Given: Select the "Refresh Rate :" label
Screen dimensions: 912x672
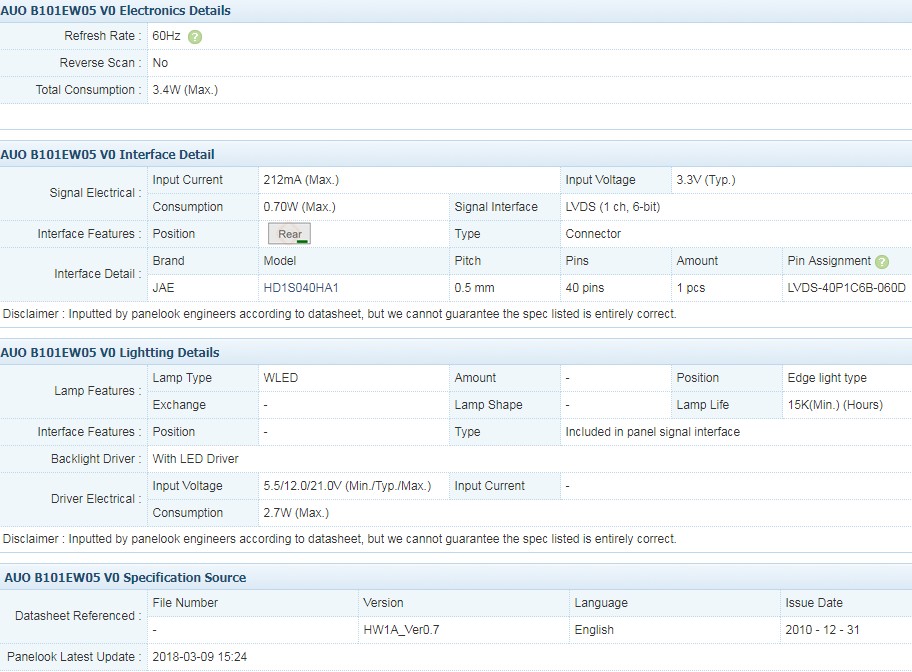Looking at the screenshot, I should [103, 36].
